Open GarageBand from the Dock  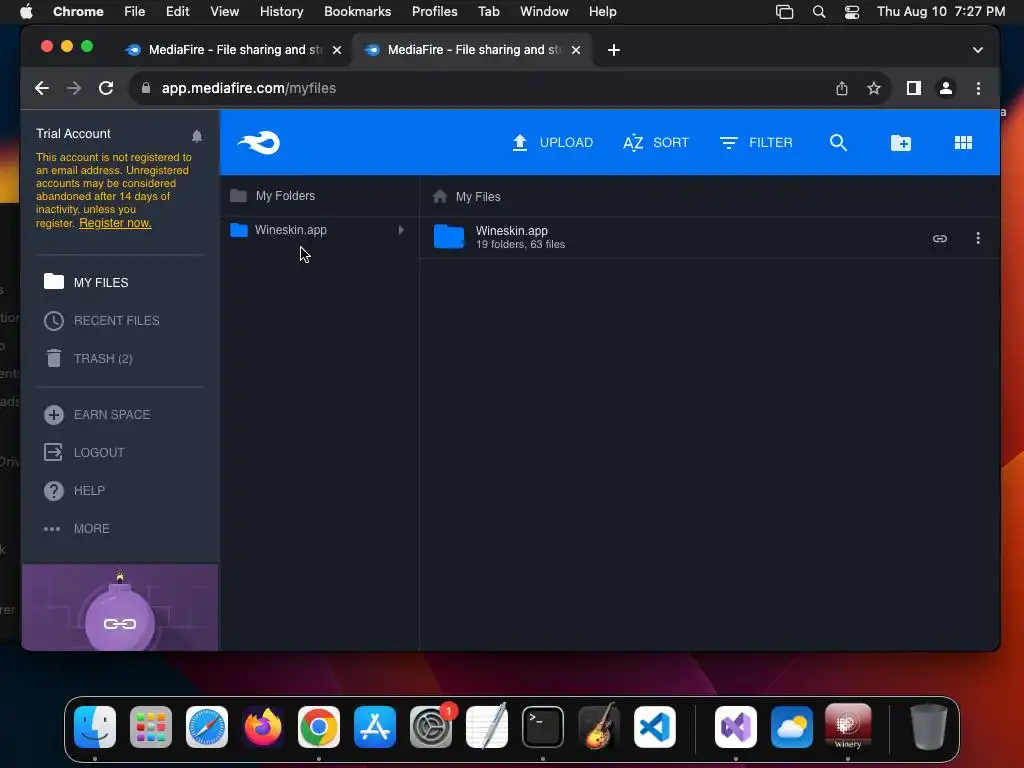(598, 726)
